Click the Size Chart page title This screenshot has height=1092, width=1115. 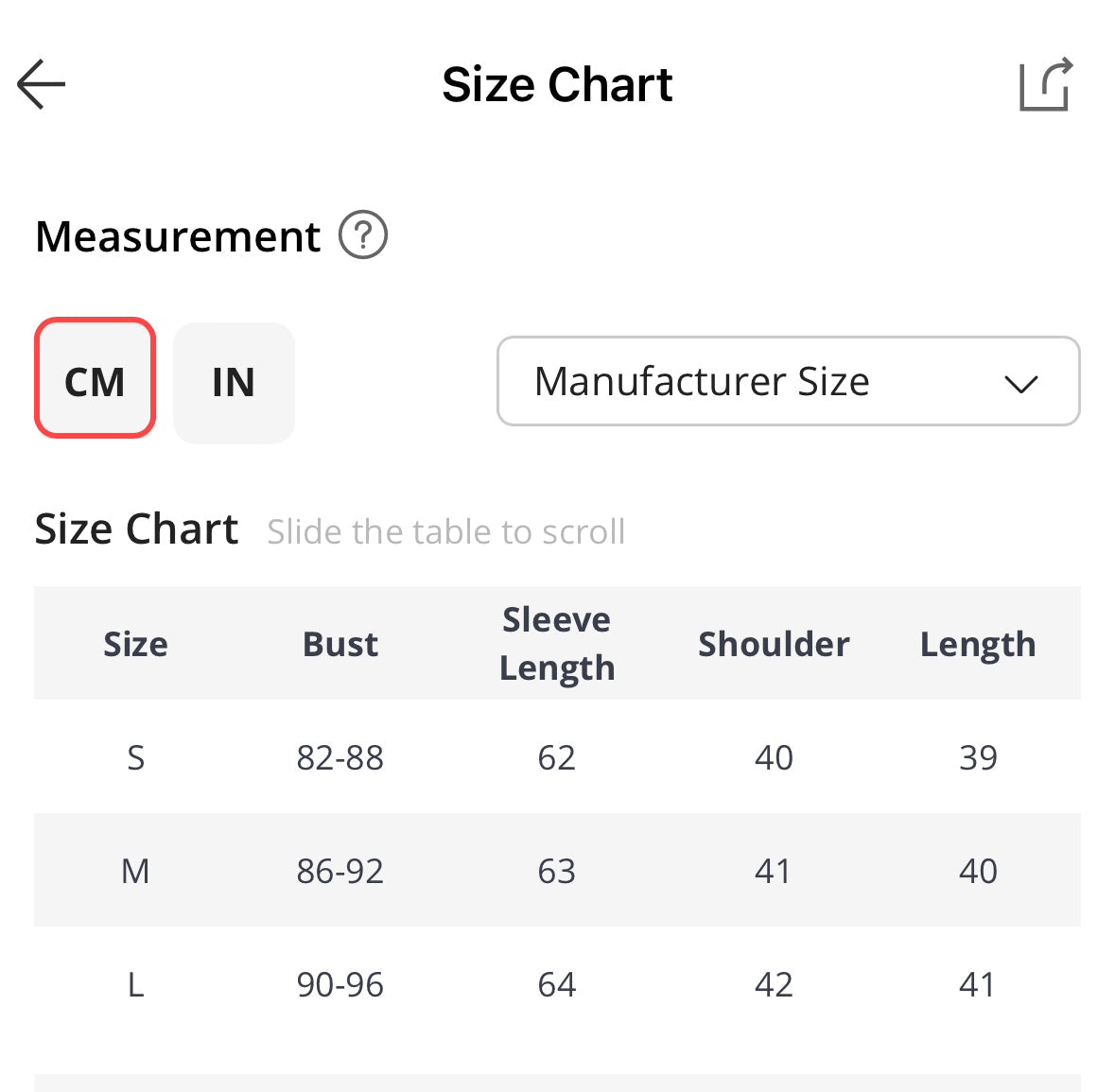557,84
